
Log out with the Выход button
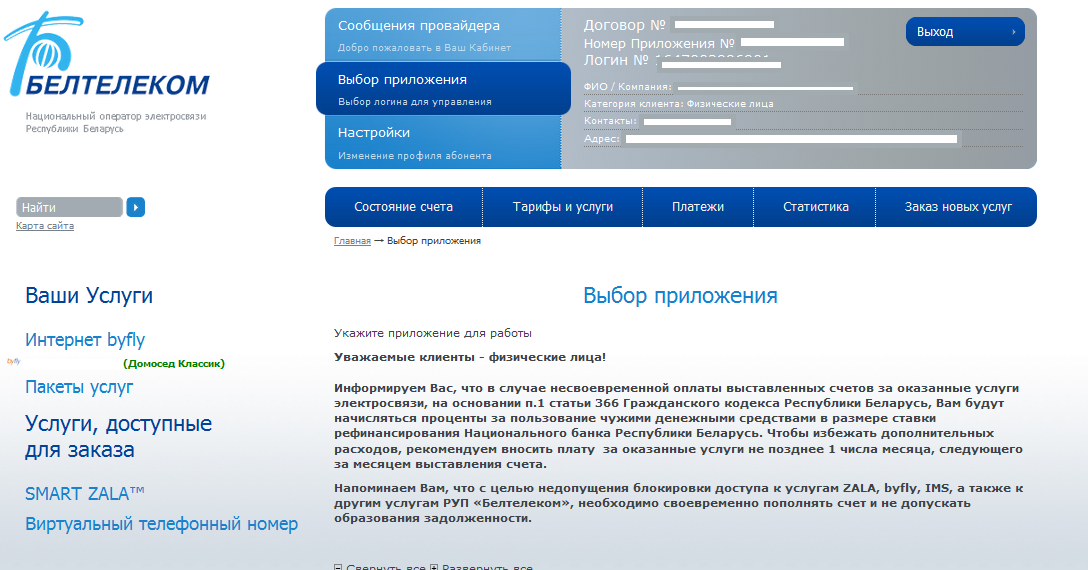tap(964, 32)
